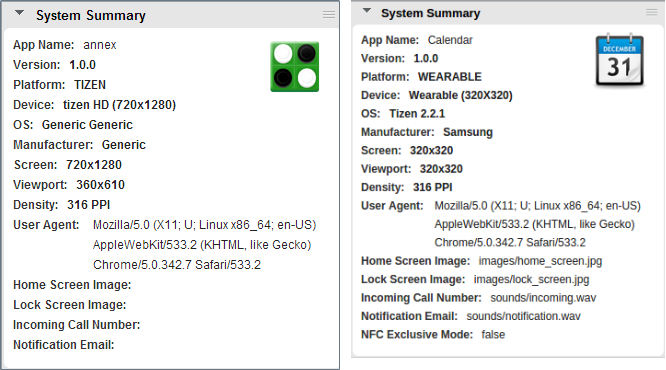Select the 'Mozilla/5.0' user agent line in annex panel
The width and height of the screenshot is (666, 370).
[x=205, y=225]
